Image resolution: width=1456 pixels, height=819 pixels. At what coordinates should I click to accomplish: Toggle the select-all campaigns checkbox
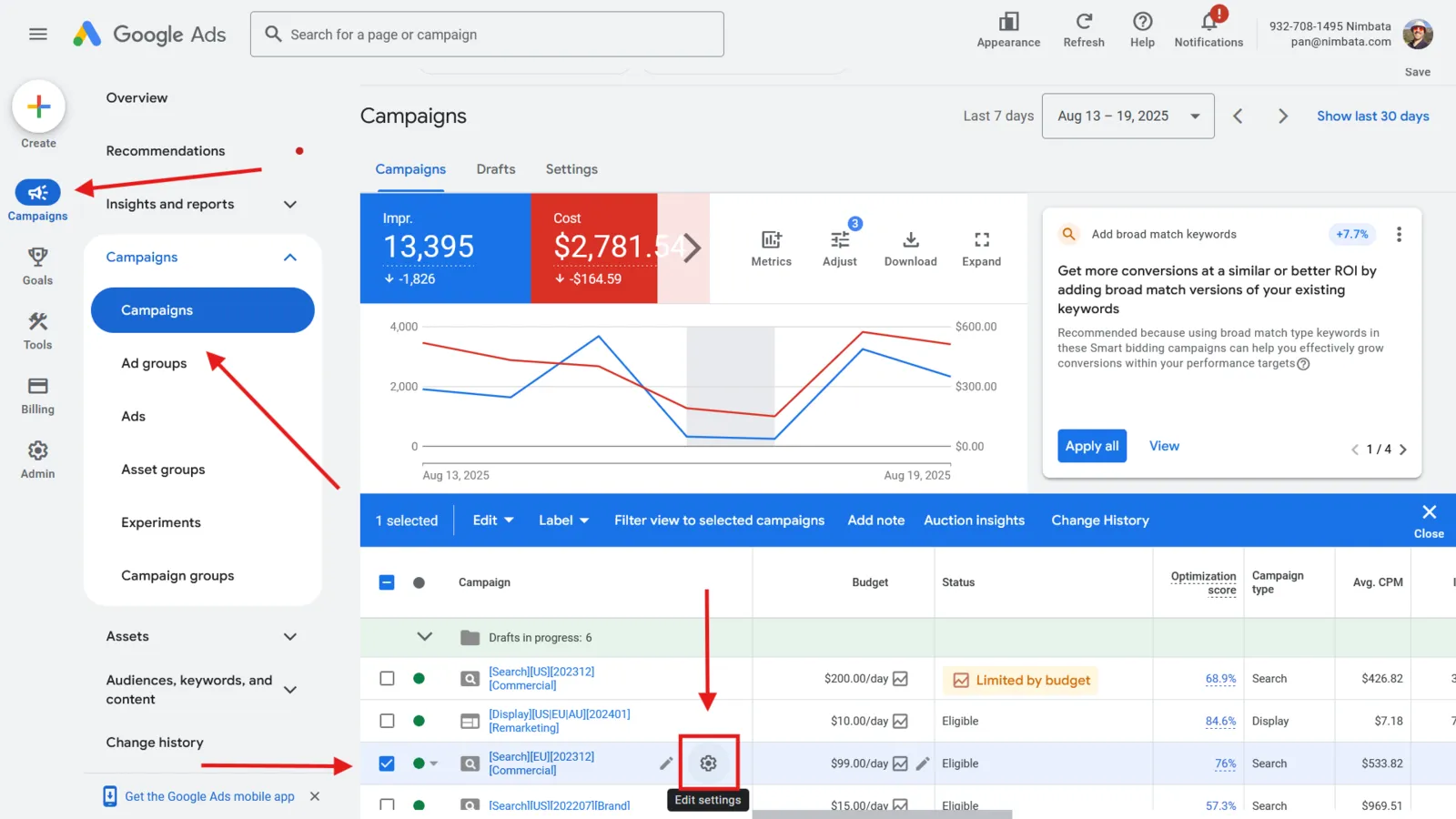(387, 582)
